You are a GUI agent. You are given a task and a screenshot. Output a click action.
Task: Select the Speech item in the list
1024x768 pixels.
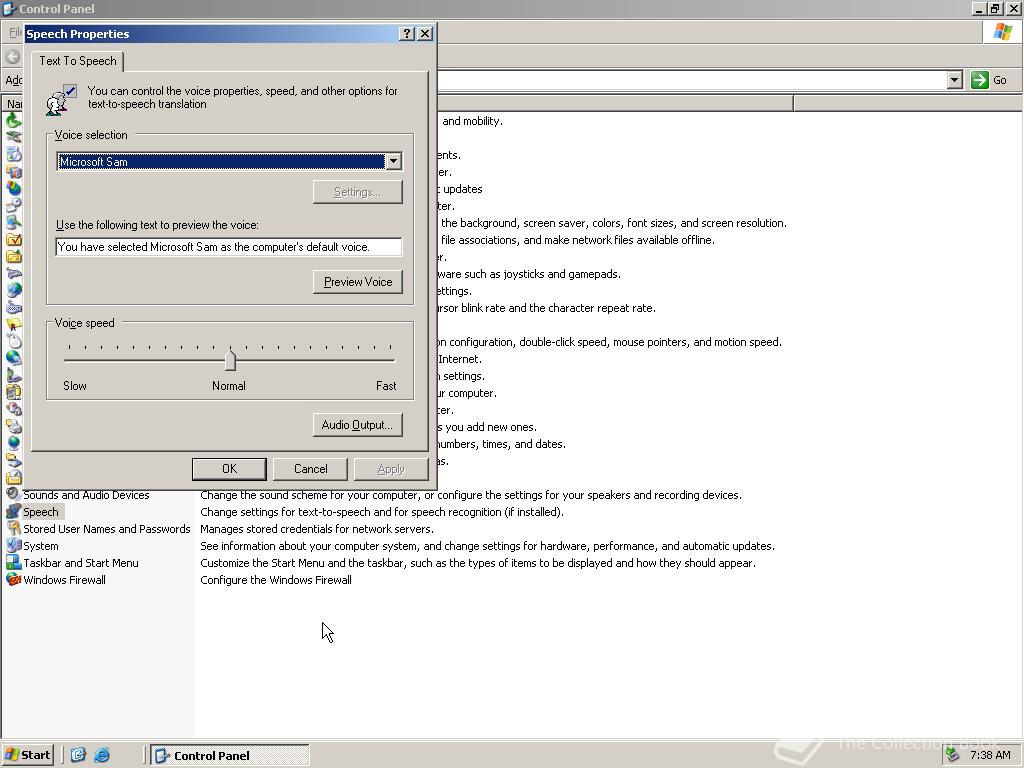40,511
